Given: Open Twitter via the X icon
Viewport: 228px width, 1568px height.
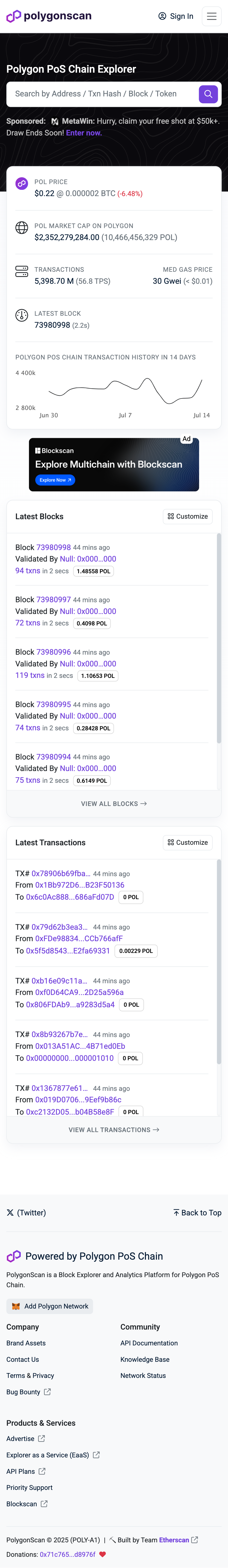Looking at the screenshot, I should click(10, 1212).
